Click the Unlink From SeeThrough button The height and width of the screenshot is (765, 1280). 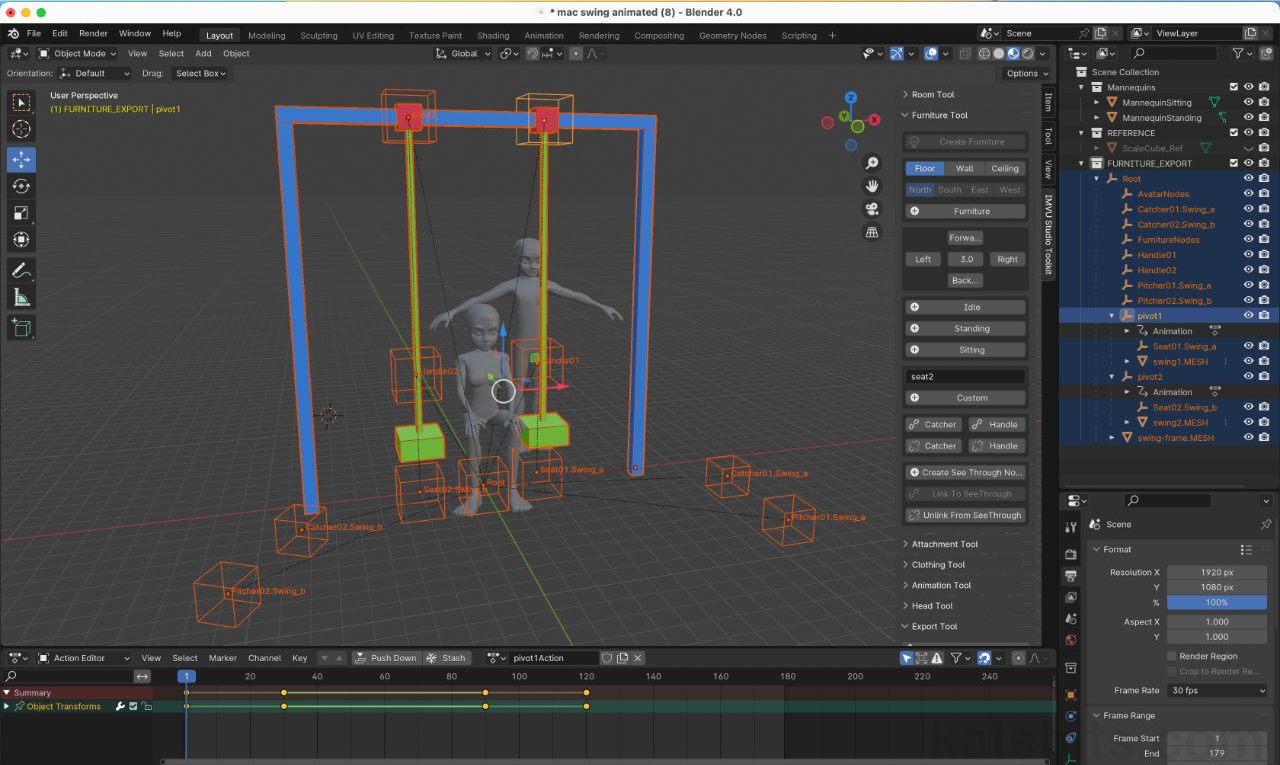pos(966,515)
